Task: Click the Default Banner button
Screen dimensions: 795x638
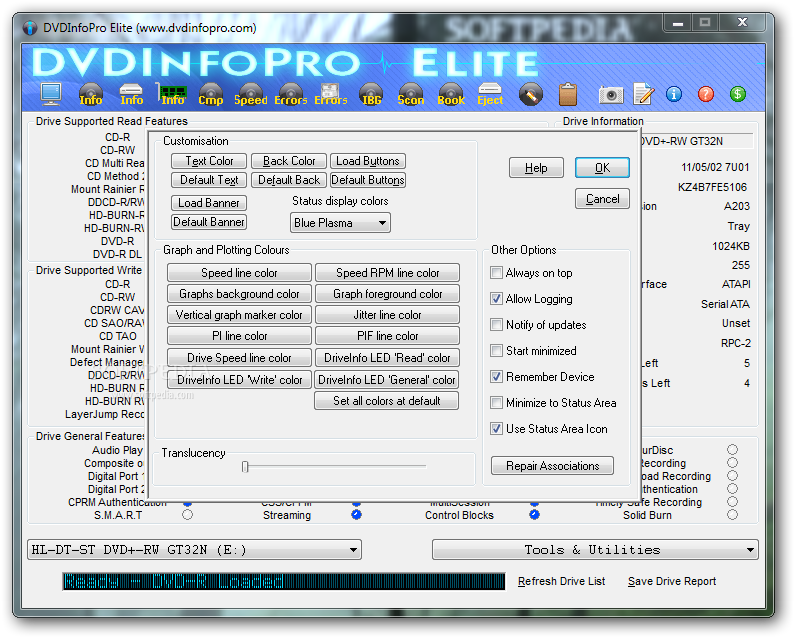Action: [x=209, y=222]
